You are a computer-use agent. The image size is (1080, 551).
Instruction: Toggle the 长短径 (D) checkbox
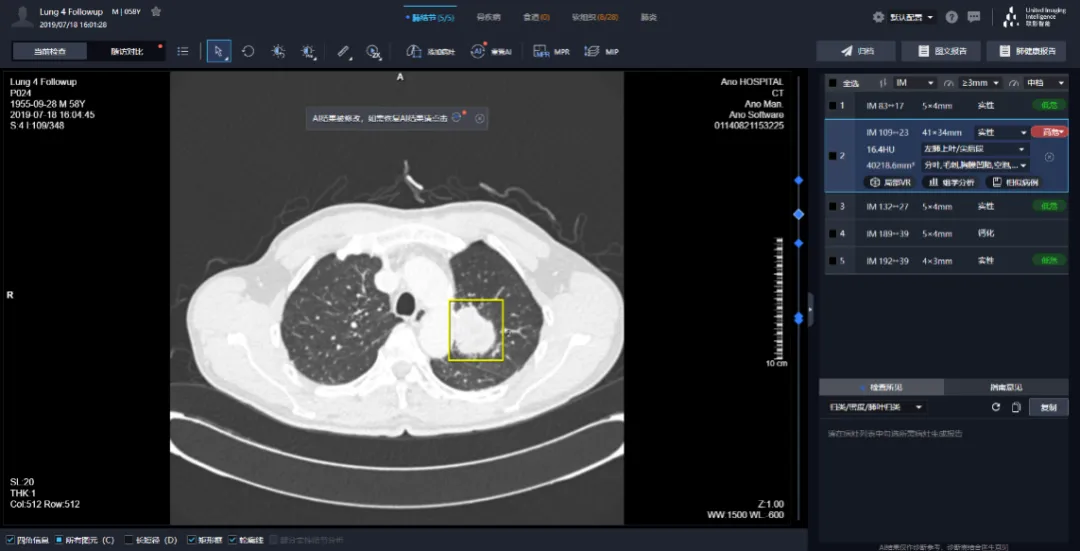click(x=128, y=540)
